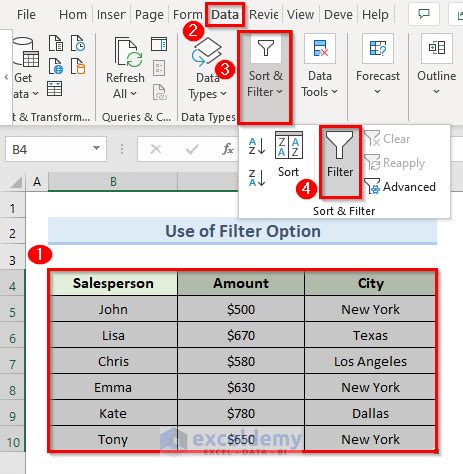Expand the Get Data dropdown arrow
This screenshot has height=474, width=463.
coord(35,94)
